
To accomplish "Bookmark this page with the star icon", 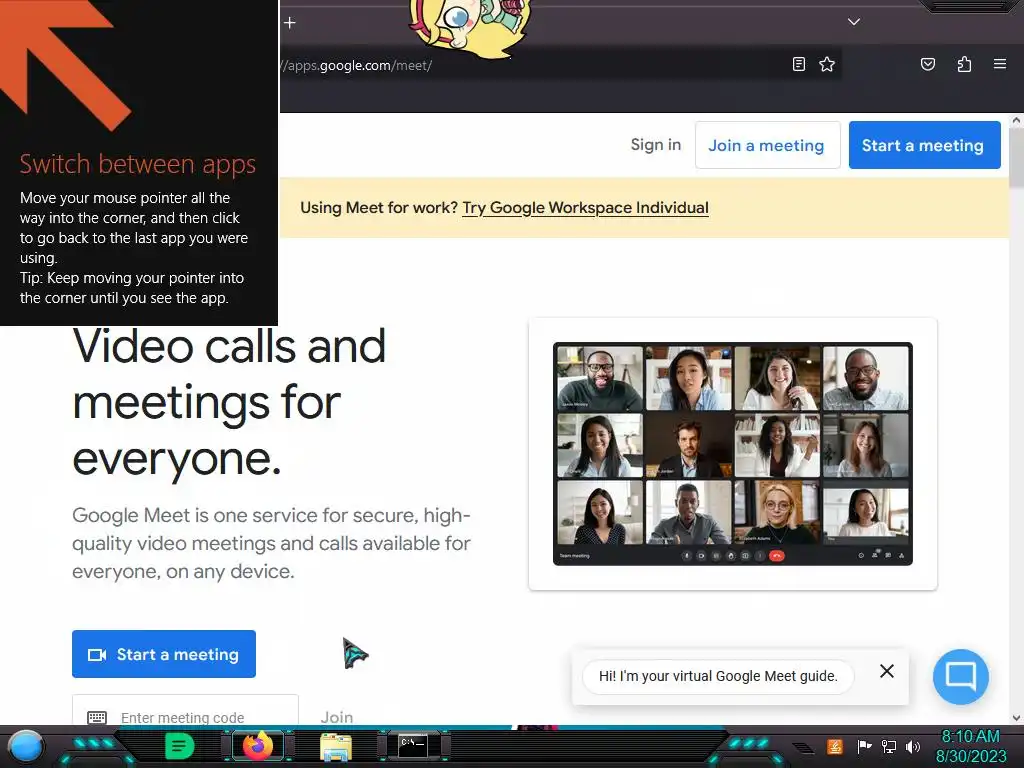I will (x=827, y=64).
